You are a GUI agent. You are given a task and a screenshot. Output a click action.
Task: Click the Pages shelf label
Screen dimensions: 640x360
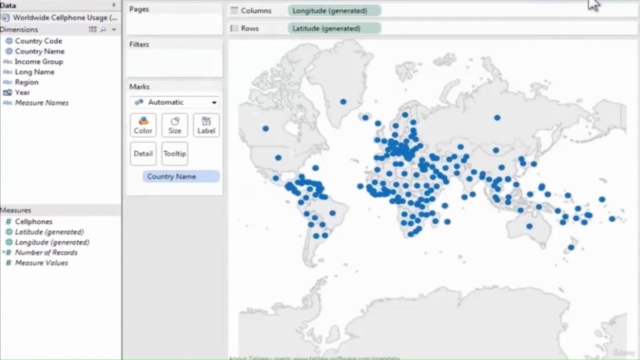click(139, 9)
